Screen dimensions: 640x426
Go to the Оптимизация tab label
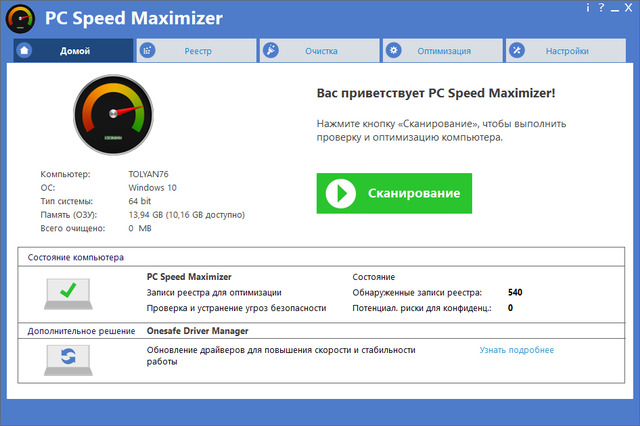click(445, 50)
